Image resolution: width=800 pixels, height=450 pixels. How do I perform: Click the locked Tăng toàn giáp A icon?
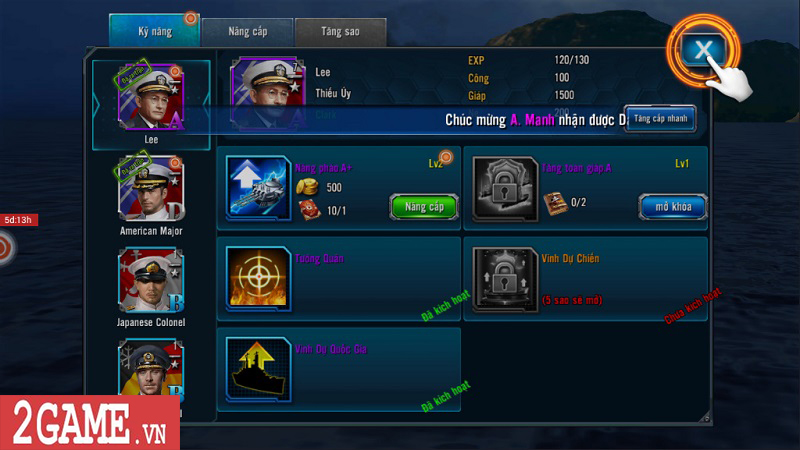tap(505, 189)
